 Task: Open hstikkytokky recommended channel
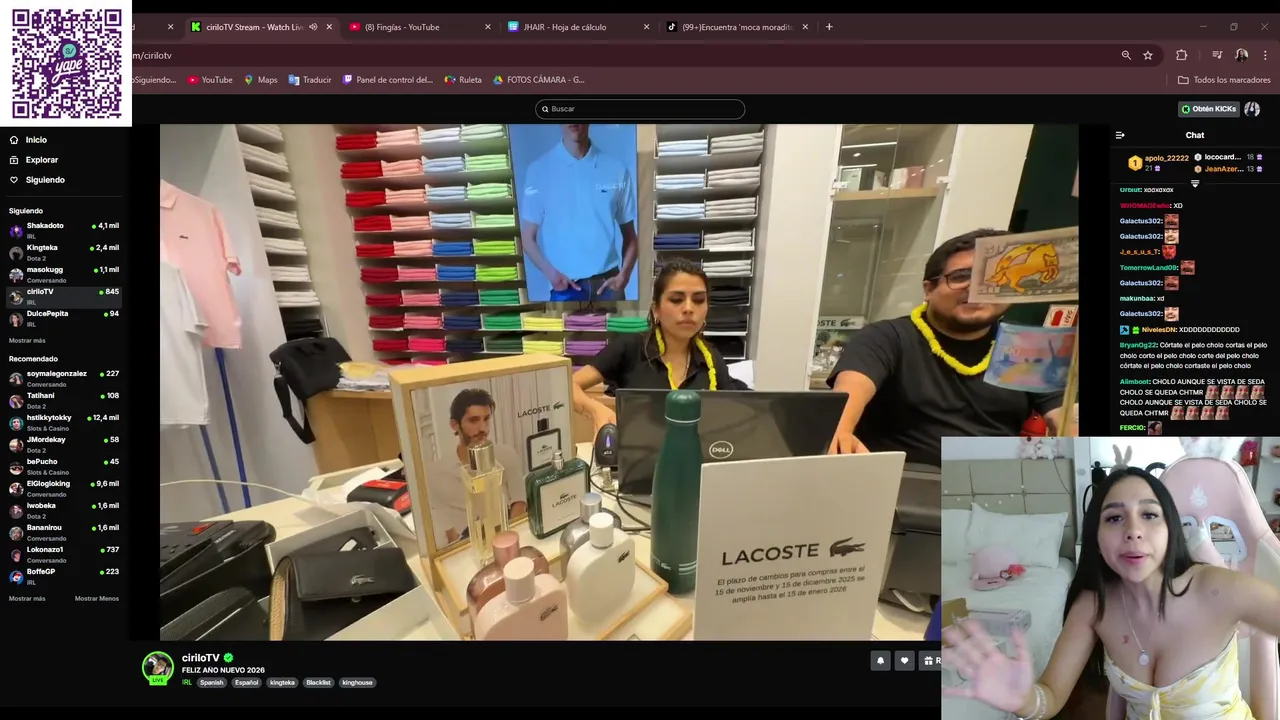[65, 422]
